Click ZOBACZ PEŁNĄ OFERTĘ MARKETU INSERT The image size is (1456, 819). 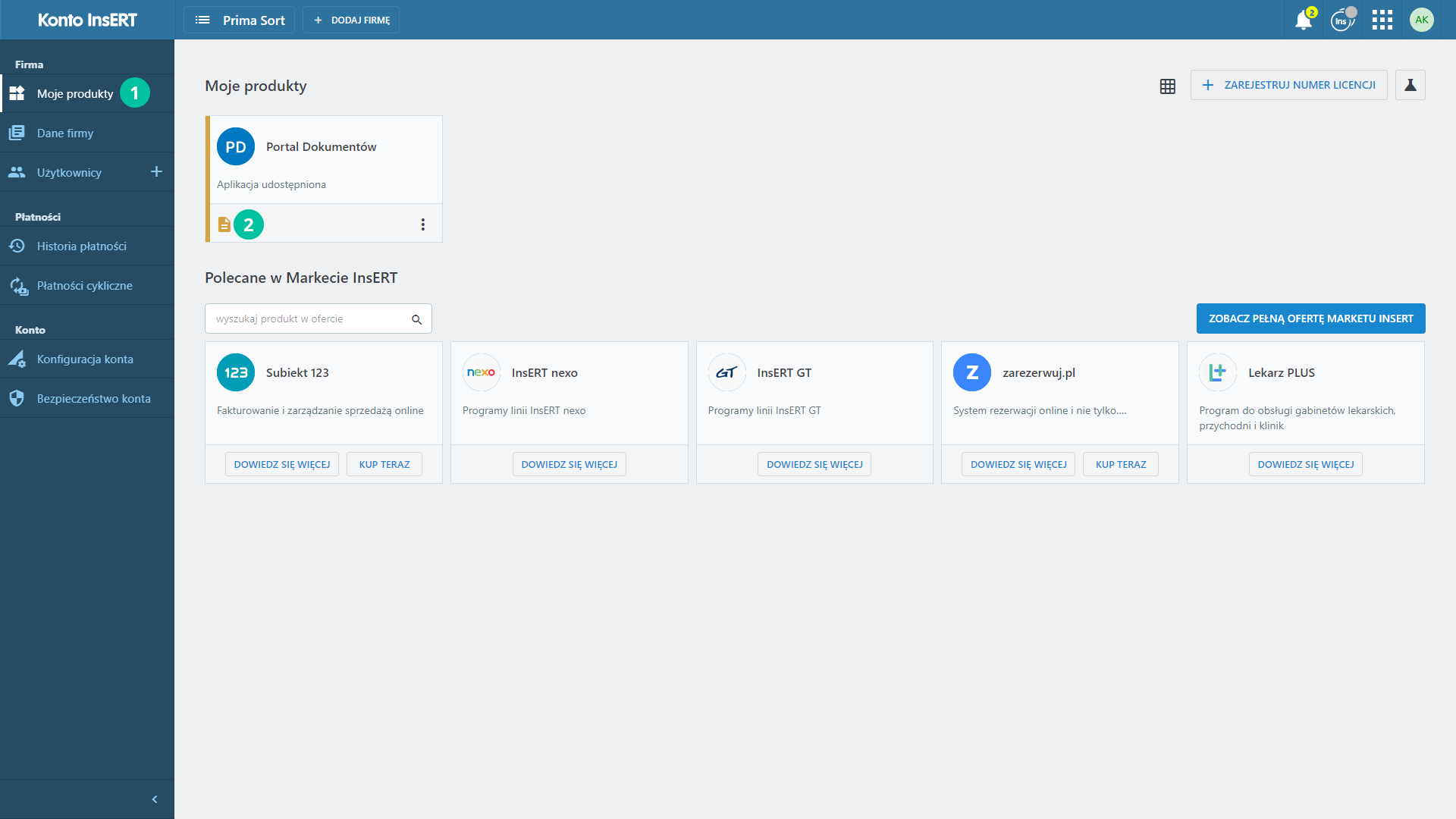[1310, 318]
